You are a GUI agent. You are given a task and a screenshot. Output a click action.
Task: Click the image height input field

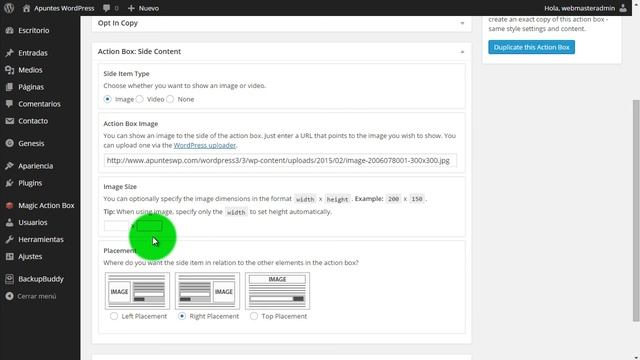coord(149,226)
